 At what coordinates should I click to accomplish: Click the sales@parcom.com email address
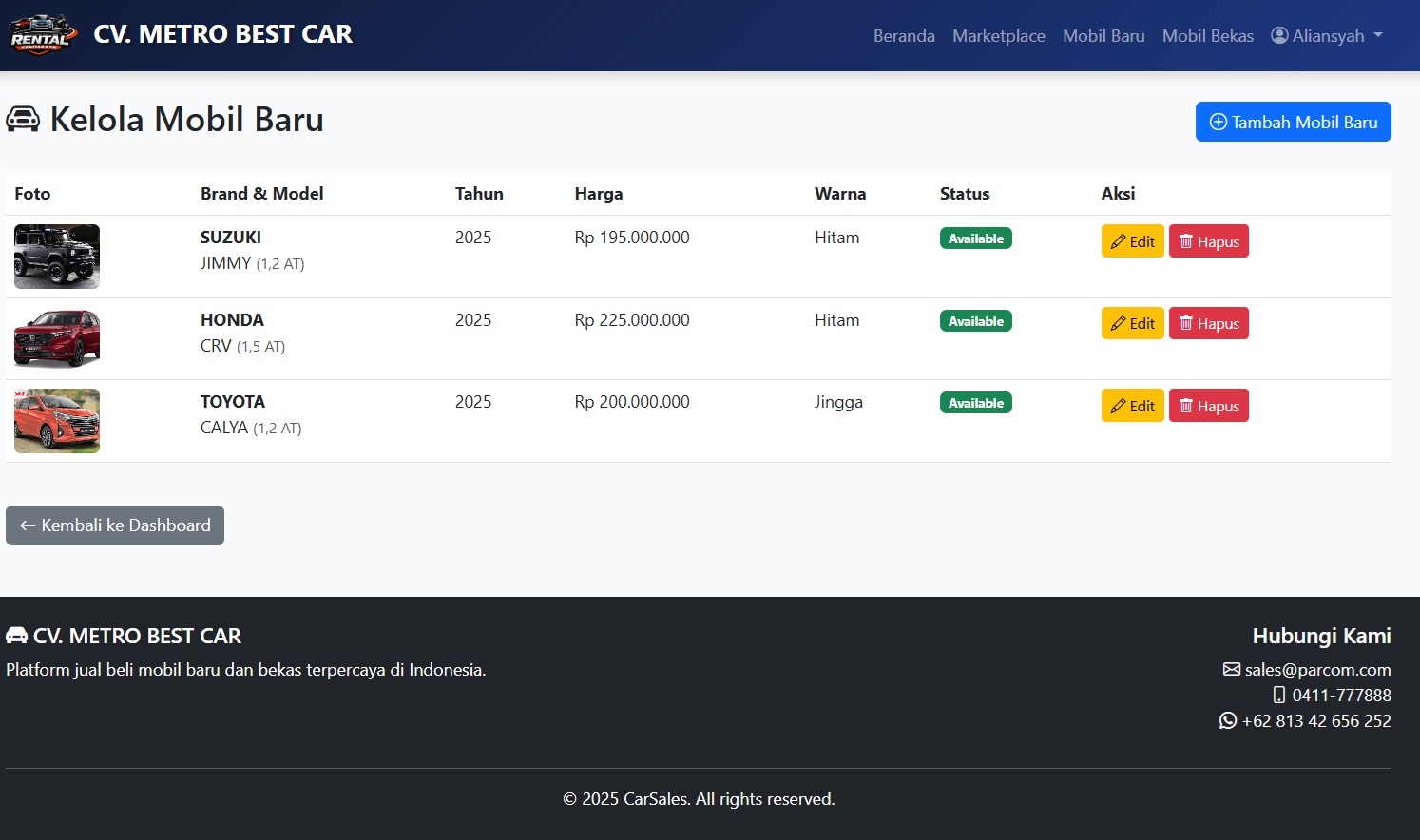[1318, 669]
